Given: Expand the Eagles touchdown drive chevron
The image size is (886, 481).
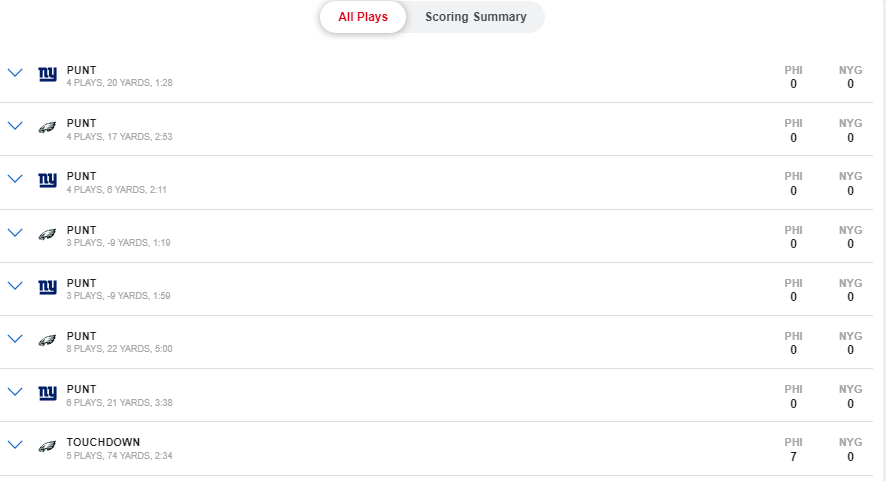Looking at the screenshot, I should (x=15, y=444).
